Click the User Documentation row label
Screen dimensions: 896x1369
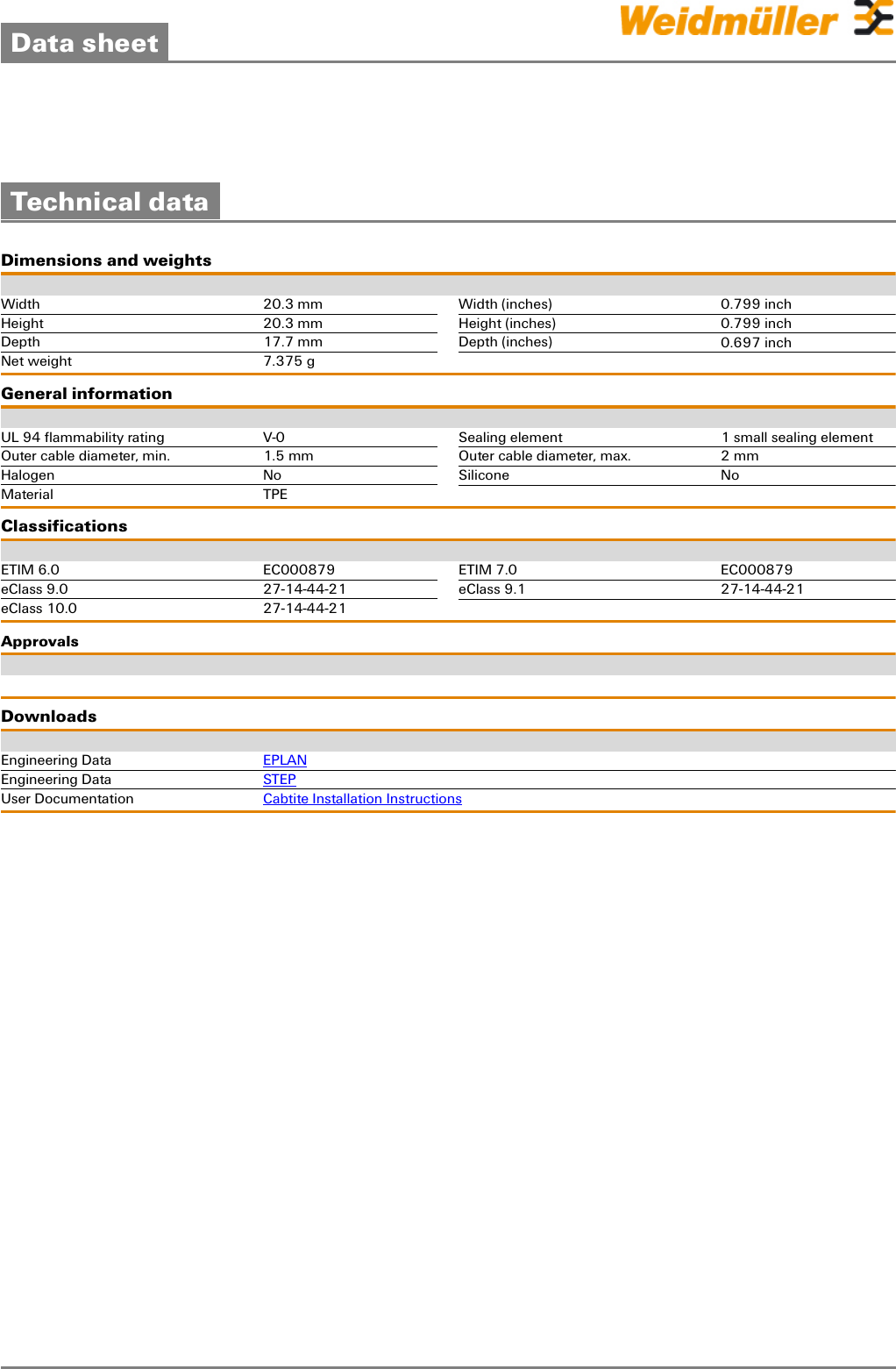(68, 799)
